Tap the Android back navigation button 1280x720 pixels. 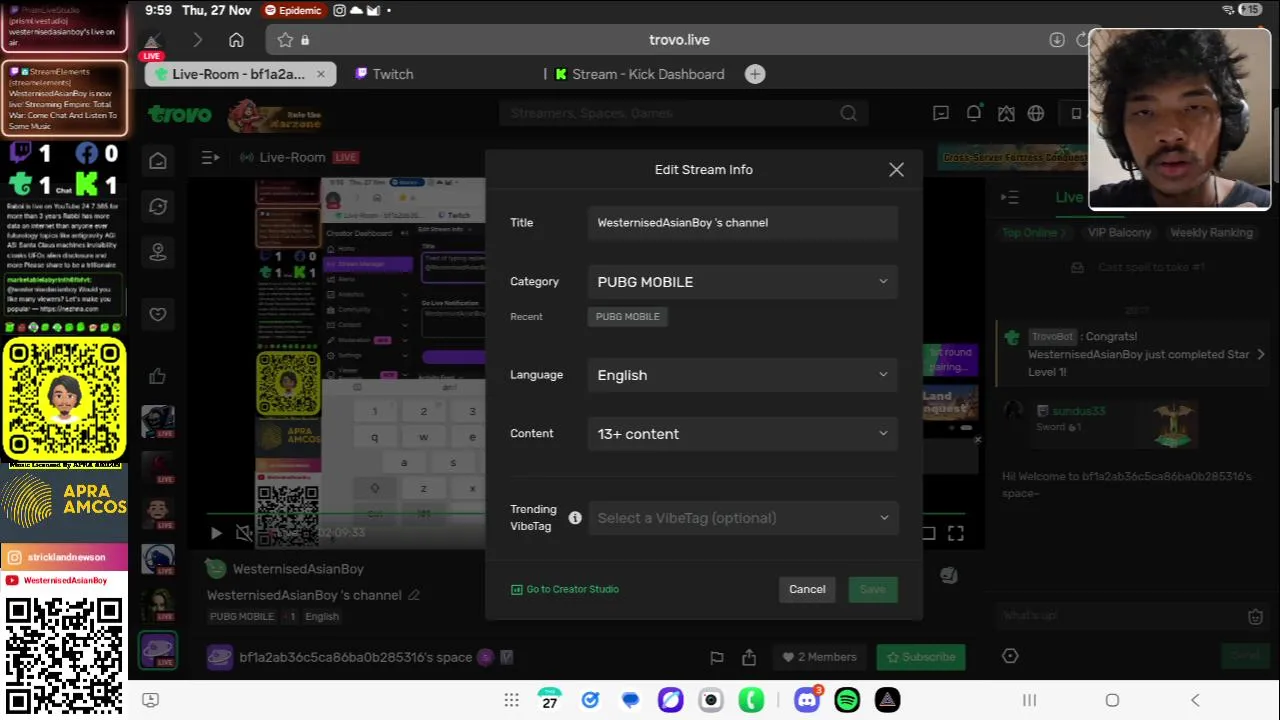[x=1195, y=700]
